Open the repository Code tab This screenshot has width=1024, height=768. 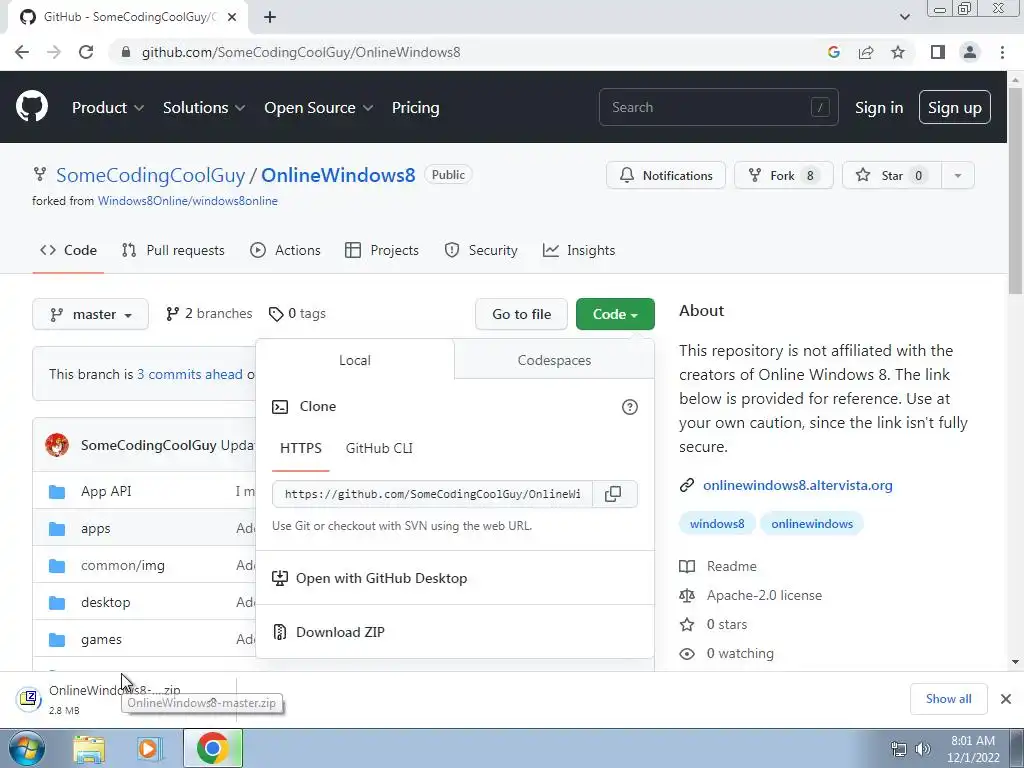pyautogui.click(x=68, y=250)
